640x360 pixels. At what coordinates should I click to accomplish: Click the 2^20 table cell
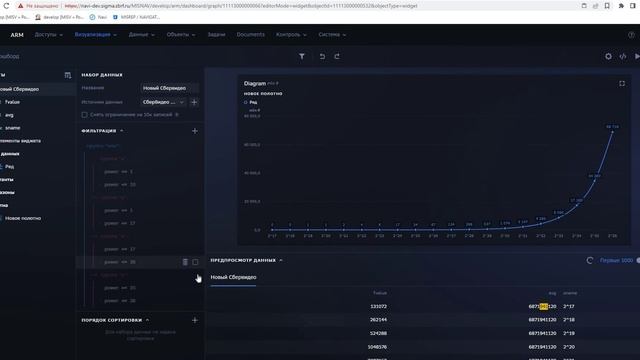click(x=569, y=347)
